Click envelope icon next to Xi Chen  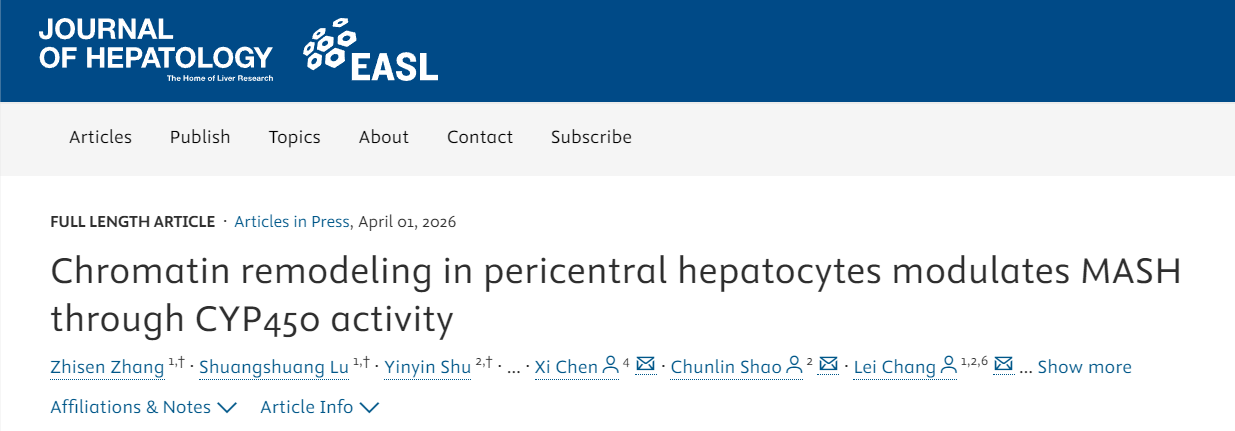tap(645, 365)
